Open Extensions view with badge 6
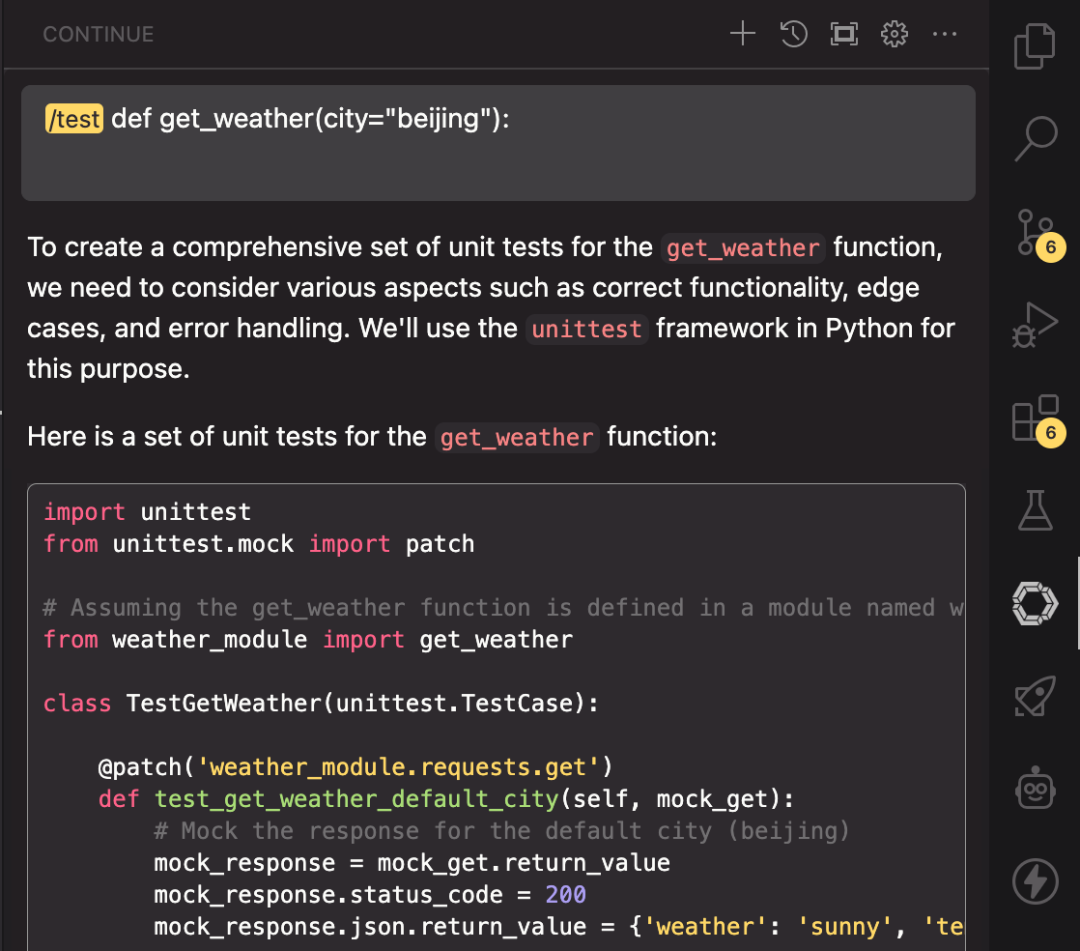Screen dimensions: 1080x951 pyautogui.click(x=1037, y=420)
